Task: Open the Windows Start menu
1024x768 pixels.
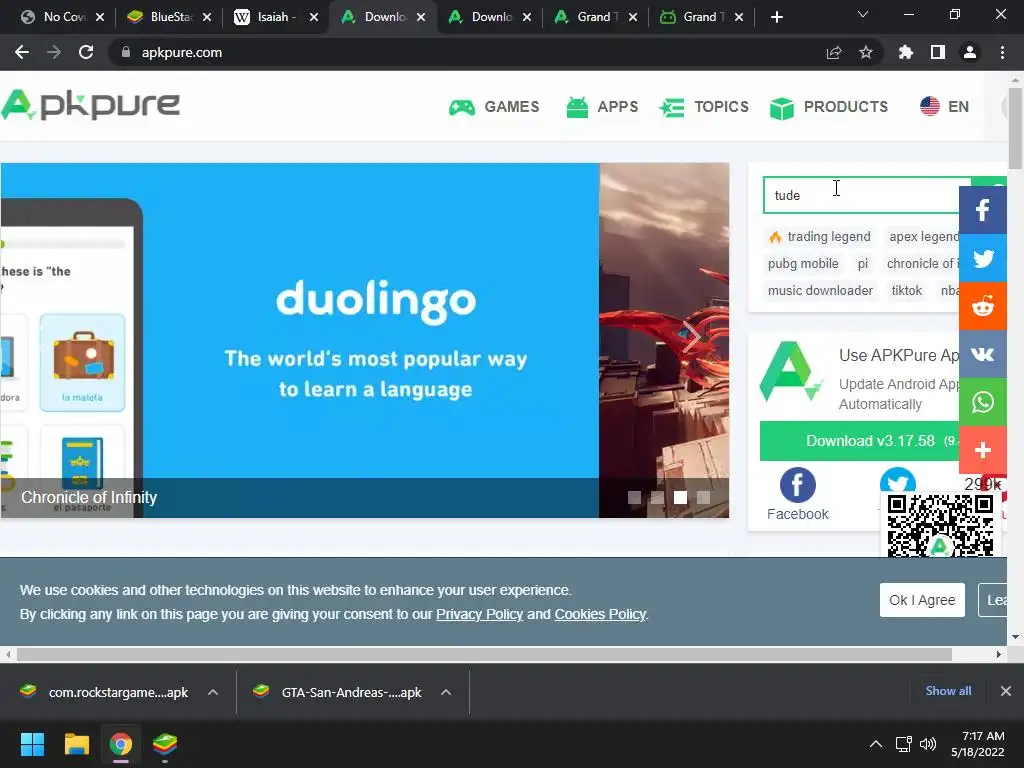Action: [x=32, y=744]
